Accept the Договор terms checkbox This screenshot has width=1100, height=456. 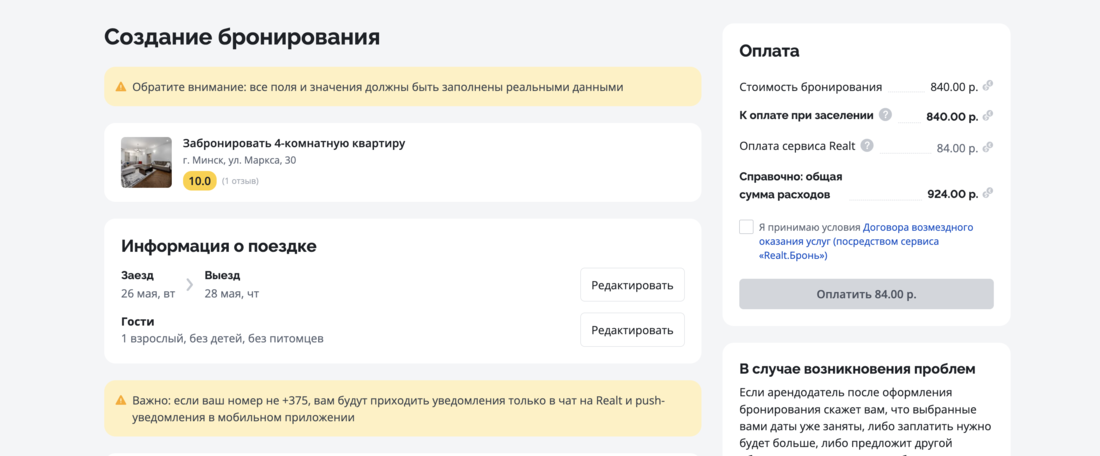click(x=746, y=227)
